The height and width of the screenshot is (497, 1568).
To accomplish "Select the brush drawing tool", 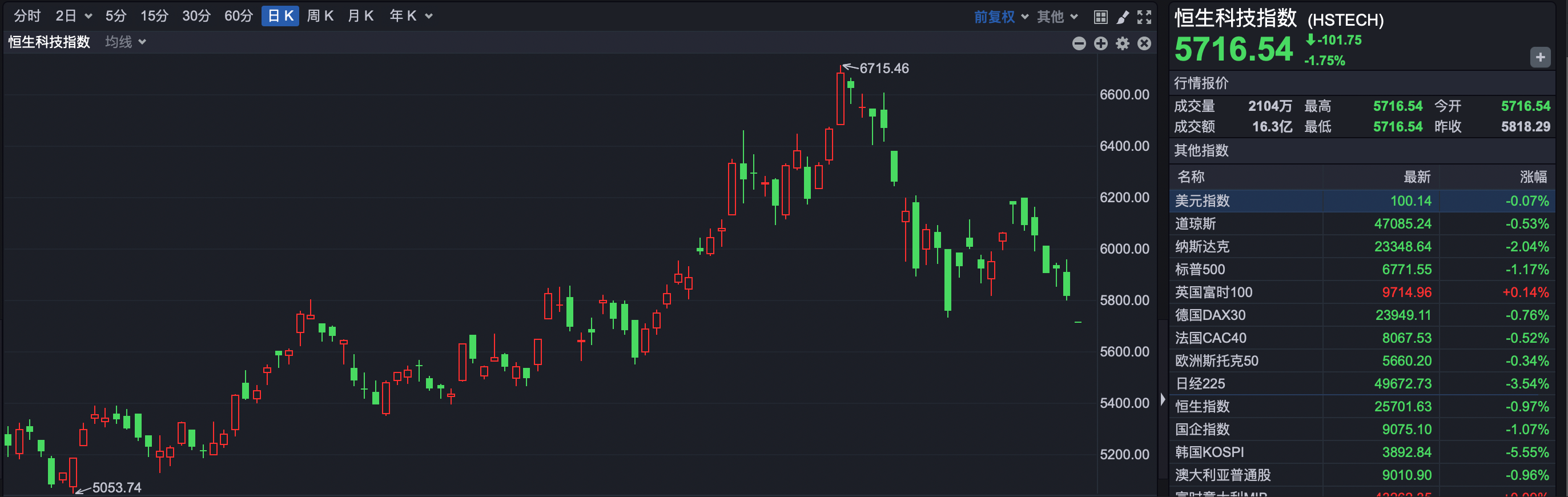I will pyautogui.click(x=1123, y=17).
